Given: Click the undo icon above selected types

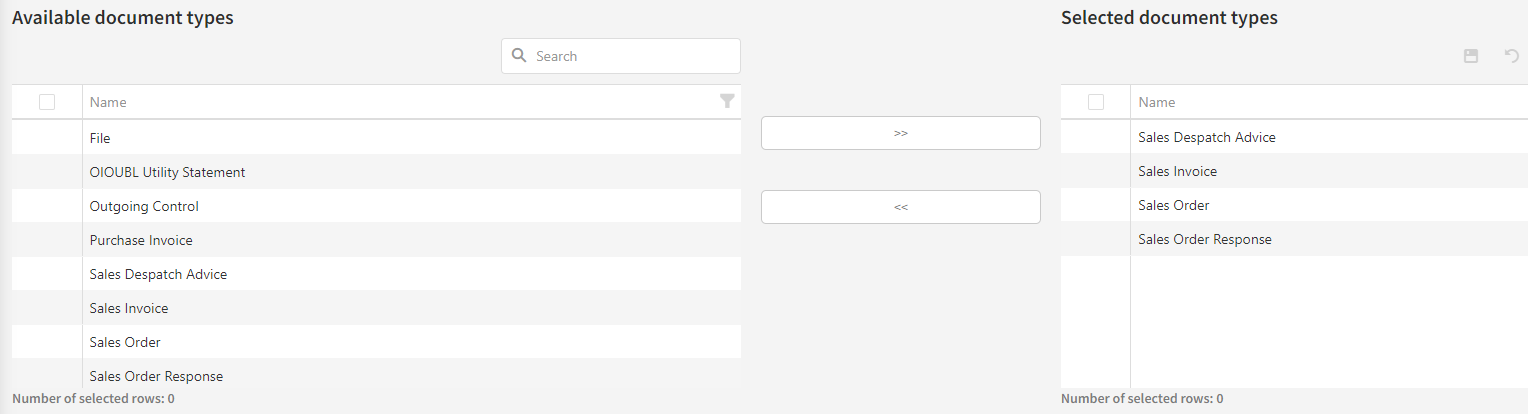Looking at the screenshot, I should coord(1512,56).
